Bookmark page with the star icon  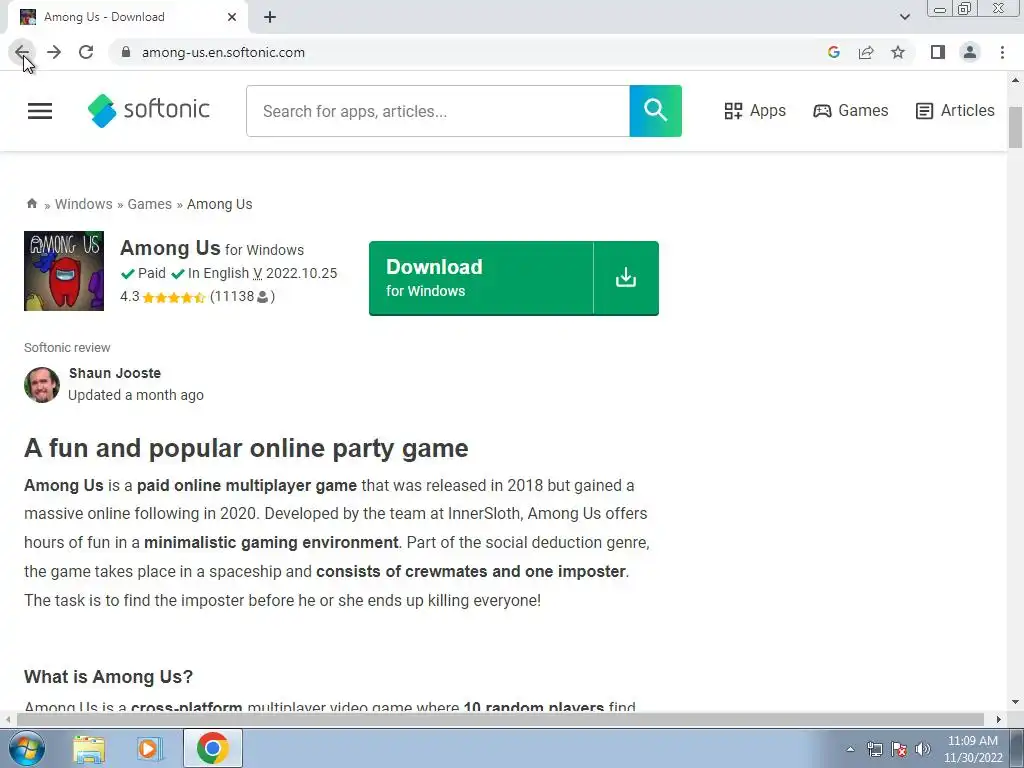[x=898, y=52]
